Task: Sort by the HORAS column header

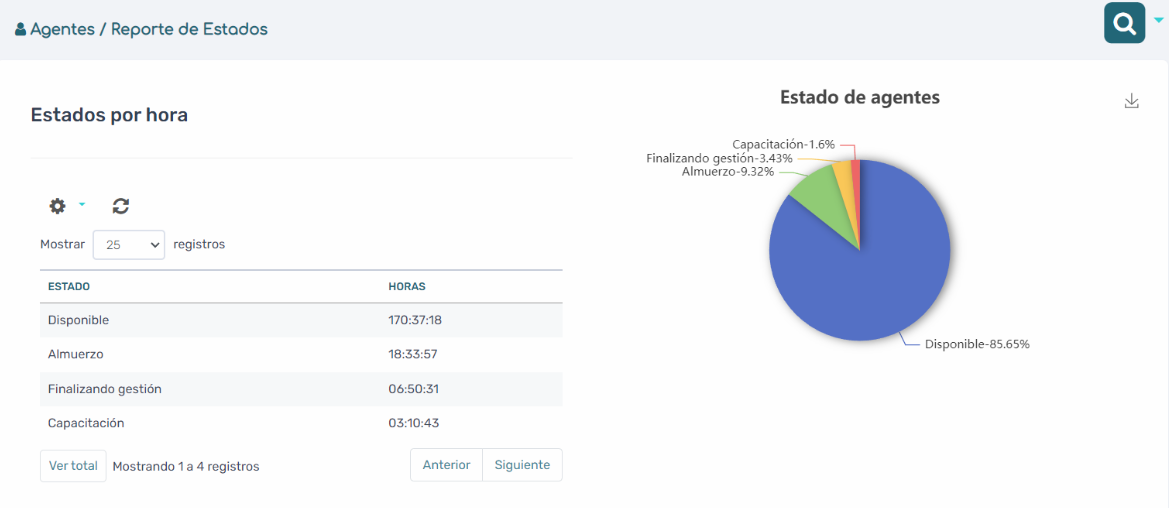Action: (407, 286)
